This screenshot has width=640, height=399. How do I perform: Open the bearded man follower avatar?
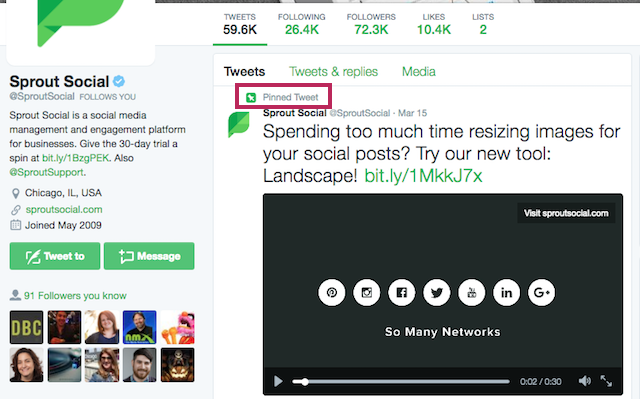[x=140, y=365]
